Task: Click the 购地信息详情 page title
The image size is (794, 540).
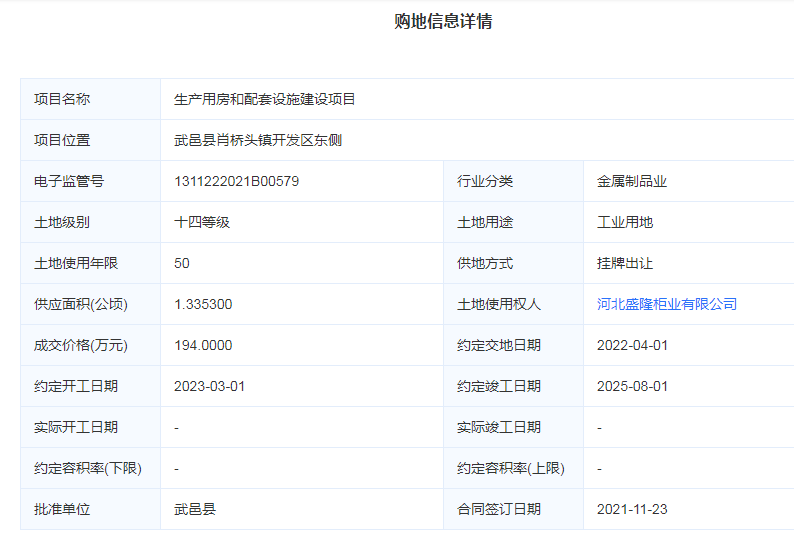Action: point(443,22)
